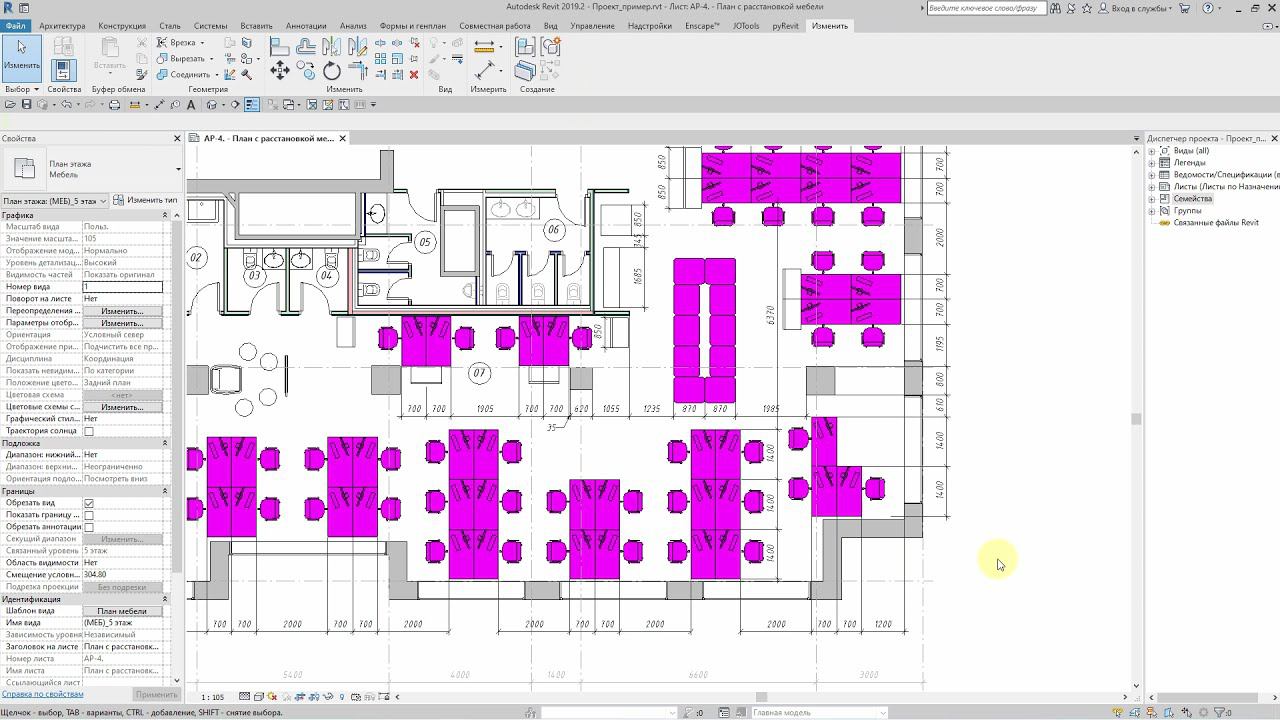1280x720 pixels.
Task: Expand the Виды (all) tree node
Action: coord(1151,151)
